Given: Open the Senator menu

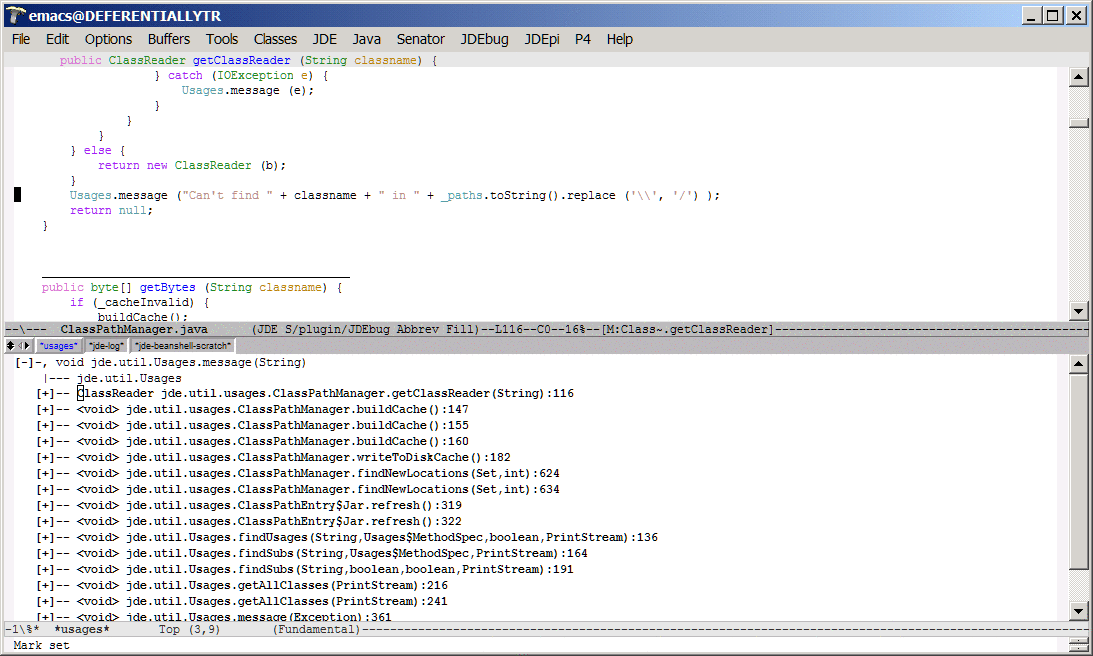Looking at the screenshot, I should [x=420, y=39].
